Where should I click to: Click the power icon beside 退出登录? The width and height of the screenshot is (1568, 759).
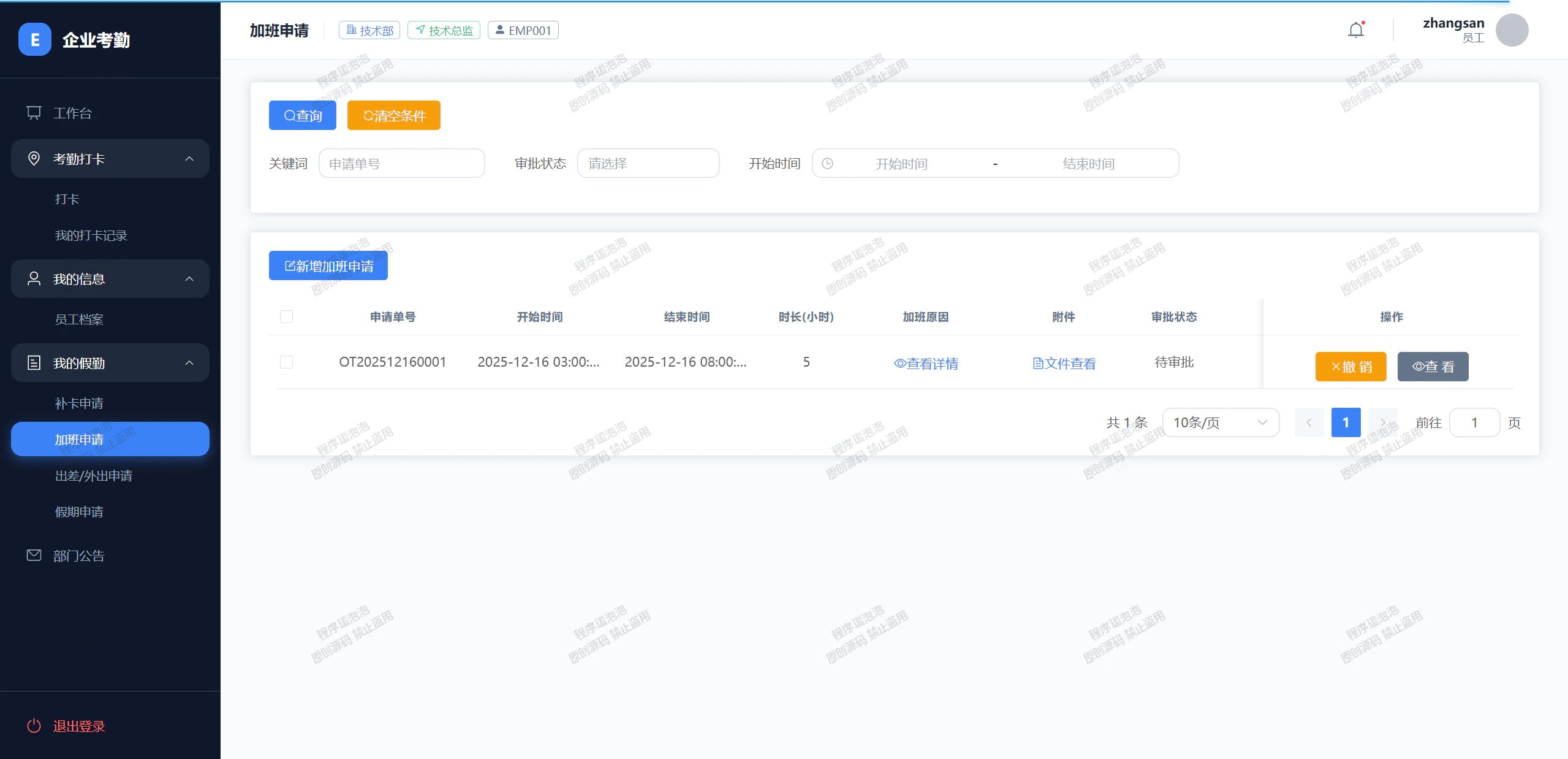point(34,726)
